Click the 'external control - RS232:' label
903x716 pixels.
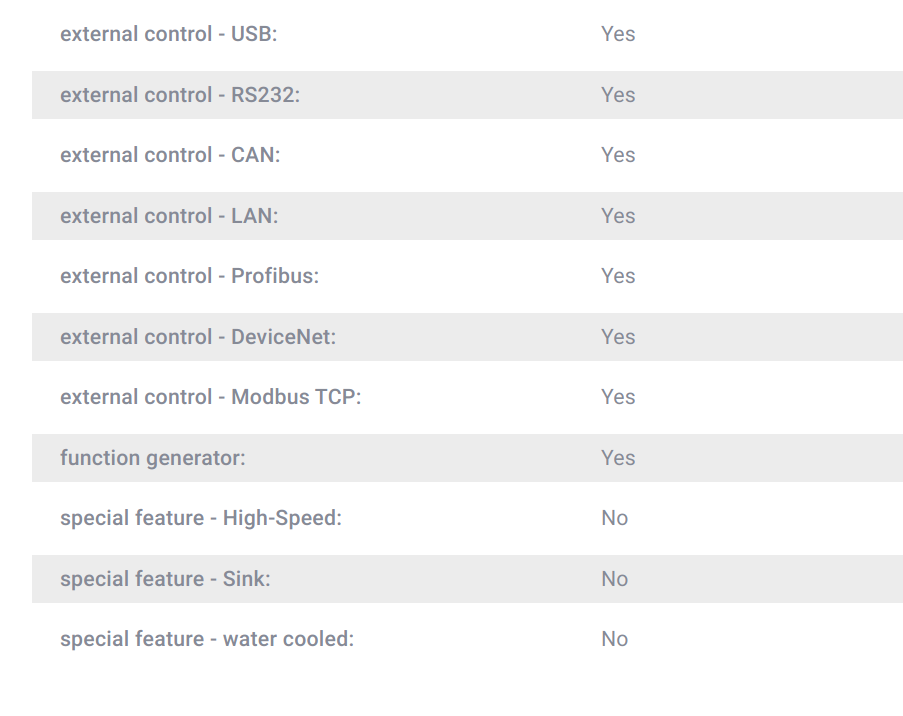pyautogui.click(x=180, y=95)
